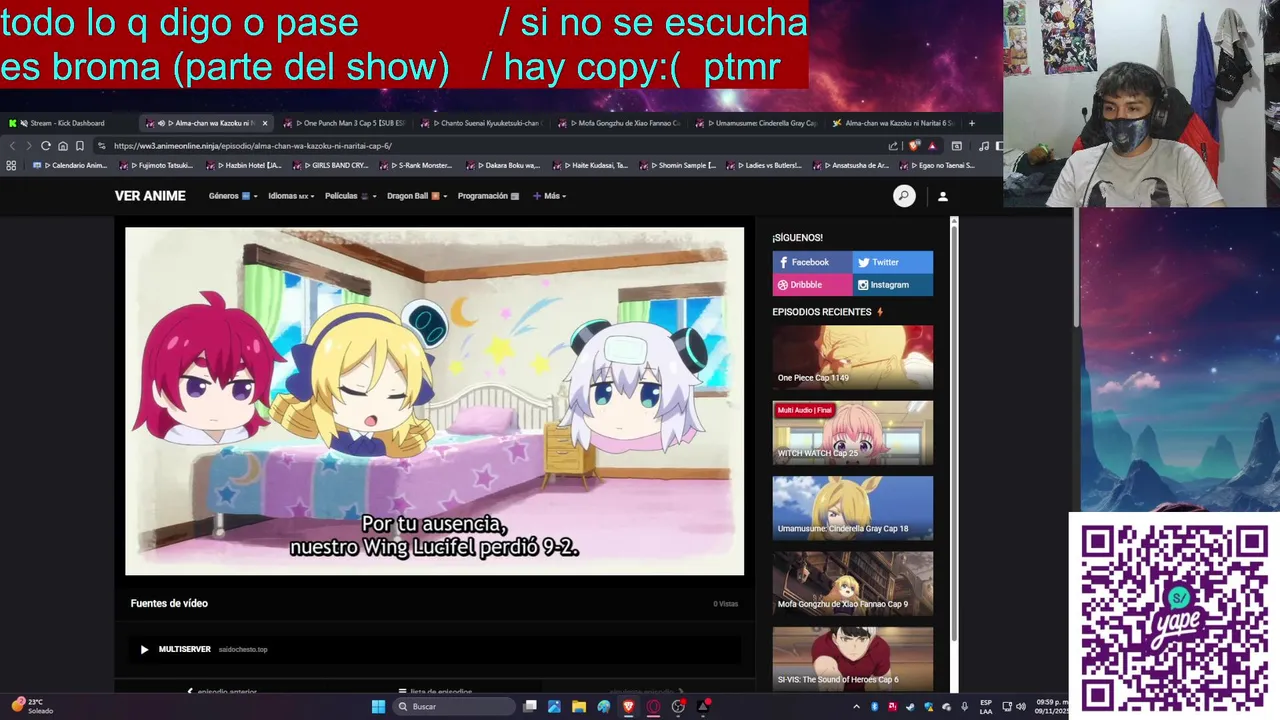Viewport: 1280px width, 720px height.
Task: Expand the Idiomas dropdown menu
Action: pyautogui.click(x=291, y=196)
